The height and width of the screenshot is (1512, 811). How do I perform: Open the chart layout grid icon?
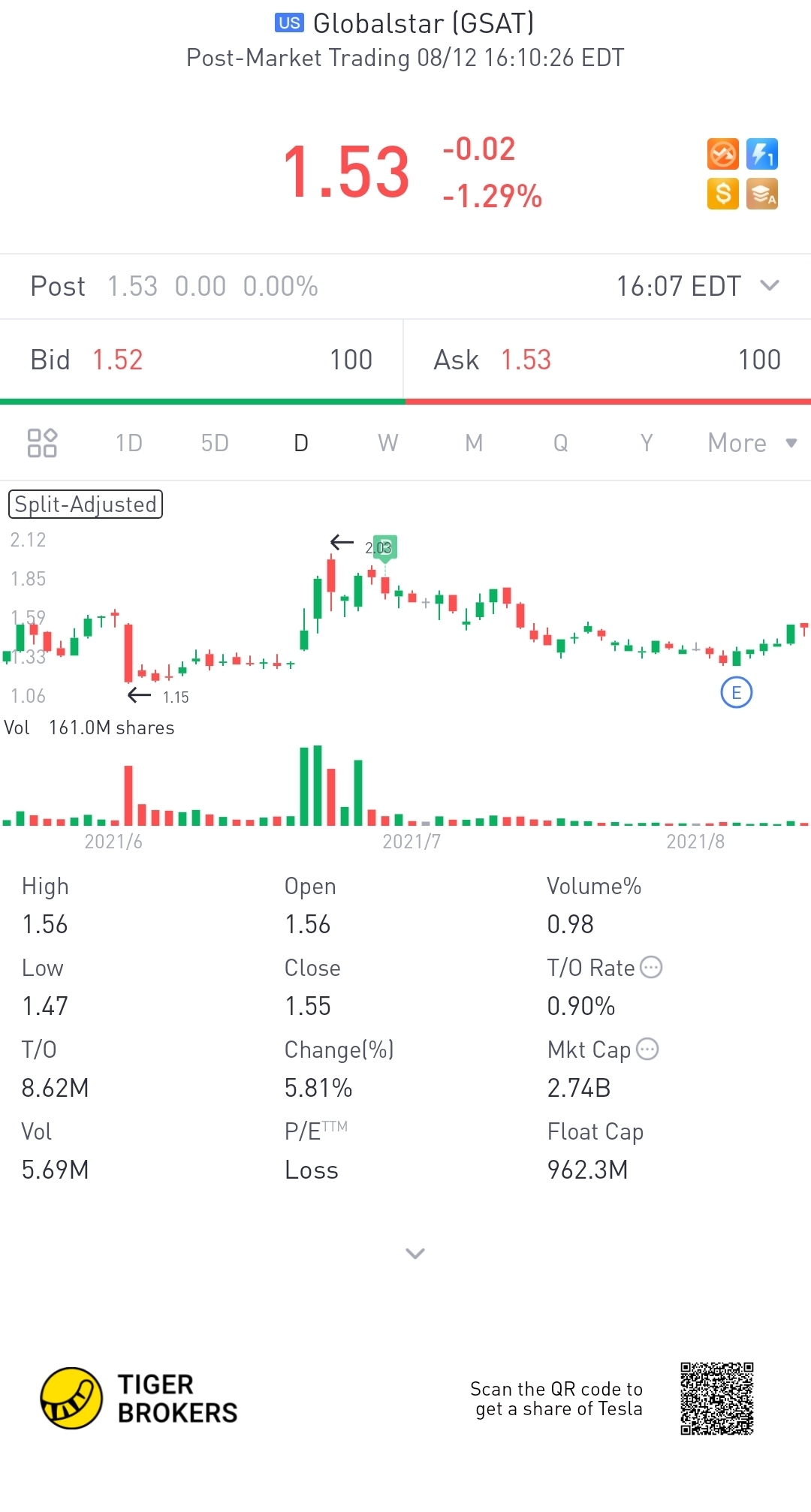pyautogui.click(x=42, y=443)
